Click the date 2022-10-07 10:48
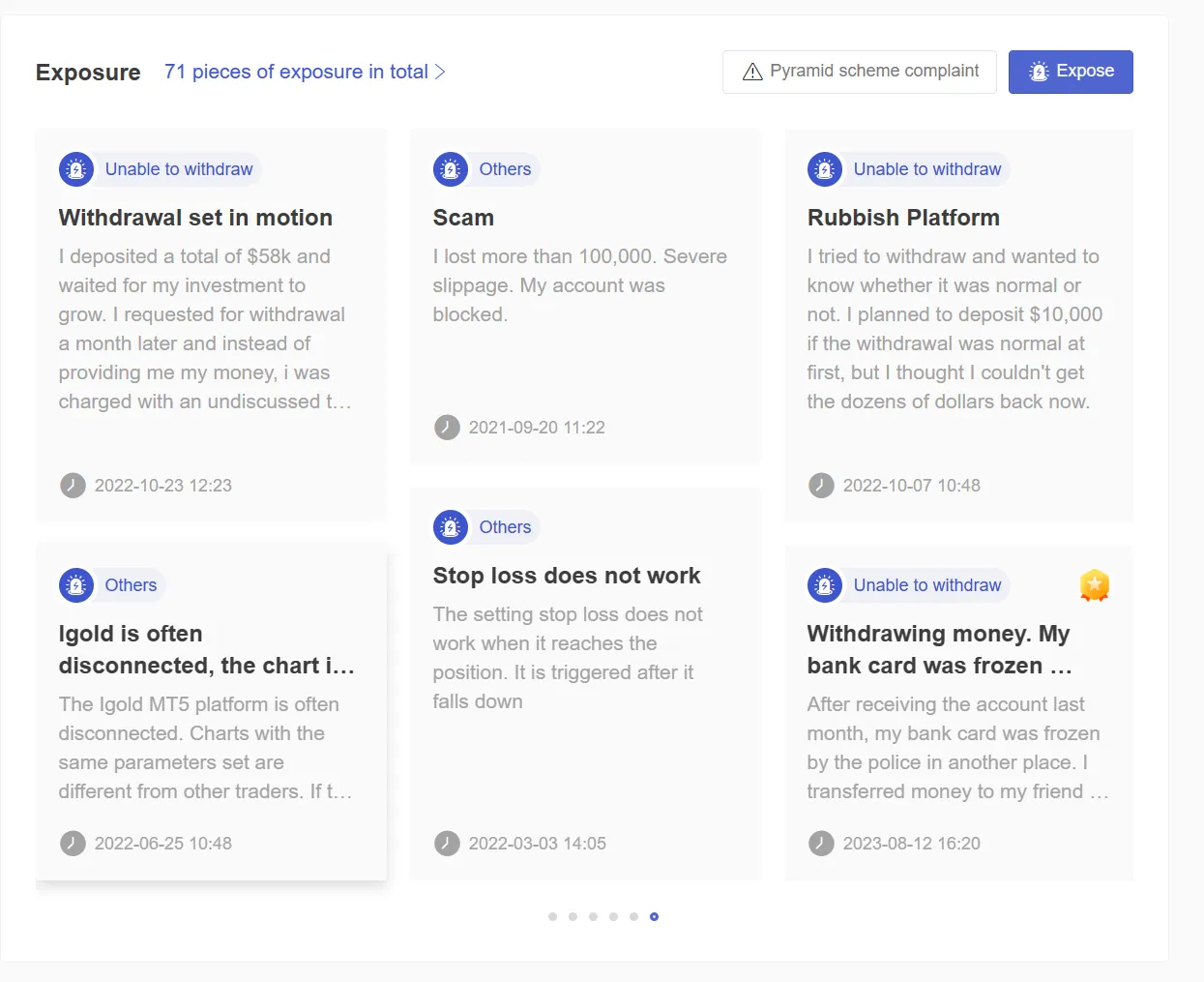 (x=912, y=486)
